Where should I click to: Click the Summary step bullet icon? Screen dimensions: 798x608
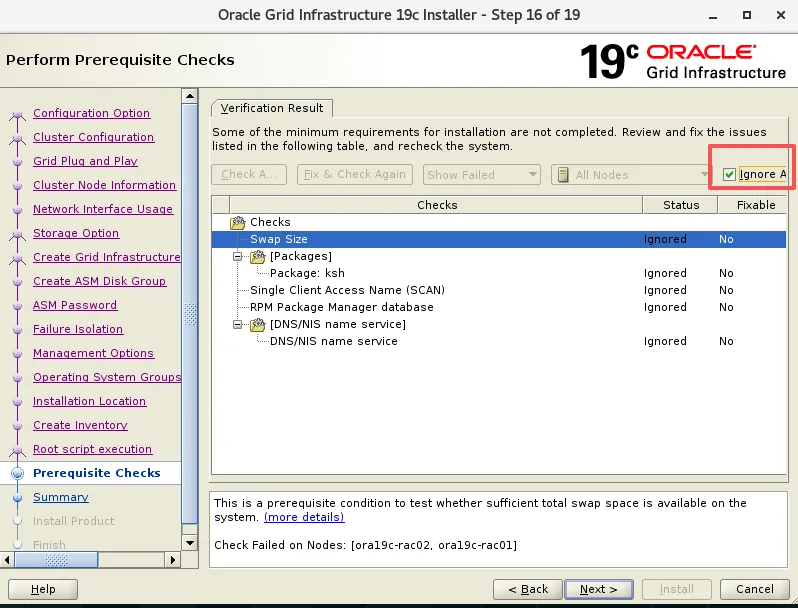coord(17,497)
